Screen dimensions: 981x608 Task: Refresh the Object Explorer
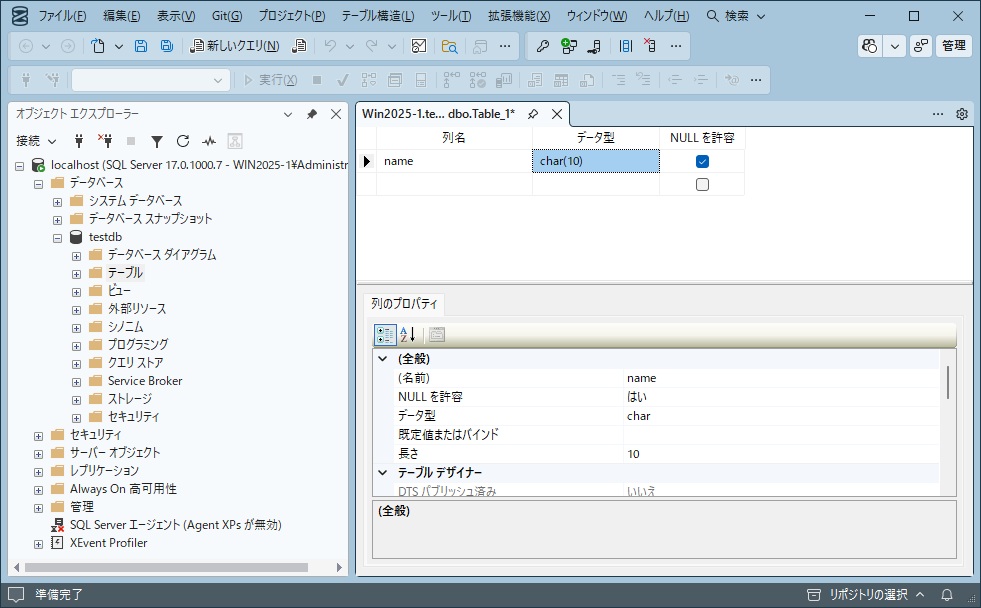point(184,141)
